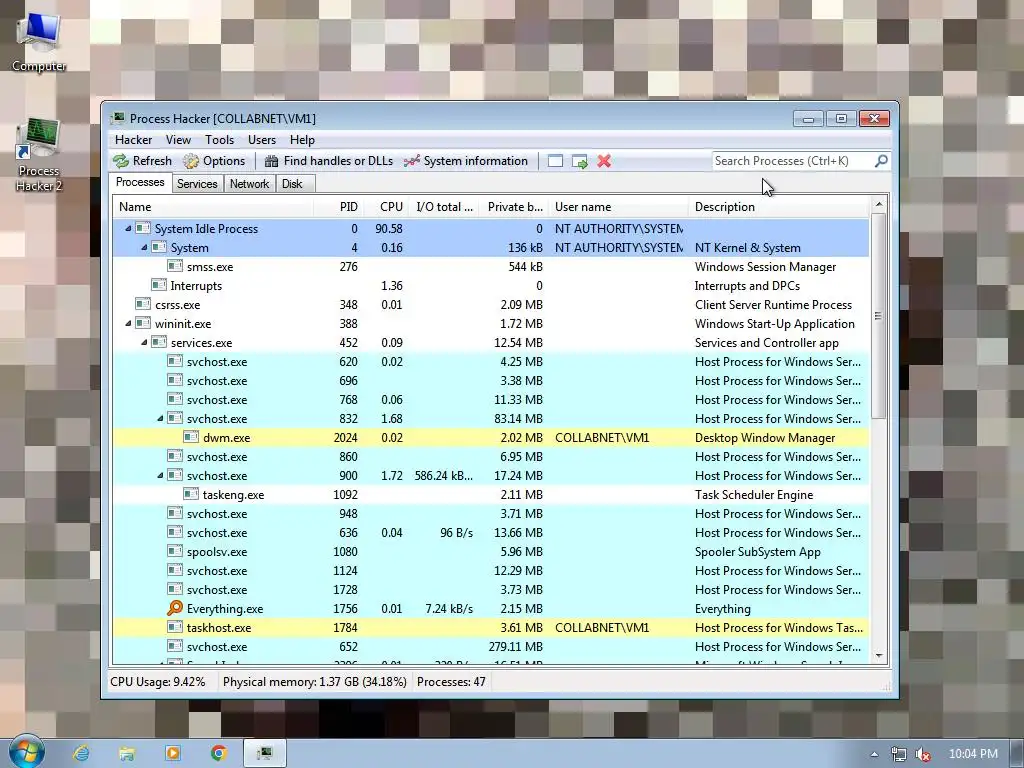Screen dimensions: 1024x768
Task: Collapse the System process tree node
Action: pos(144,248)
